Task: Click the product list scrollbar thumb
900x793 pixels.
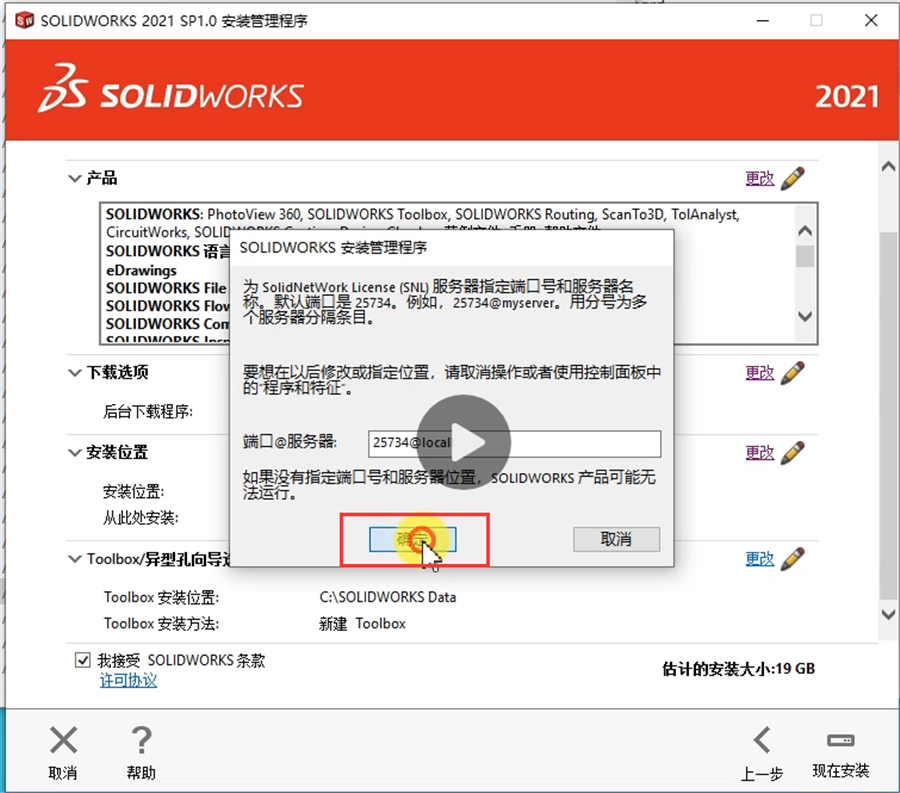Action: (805, 256)
